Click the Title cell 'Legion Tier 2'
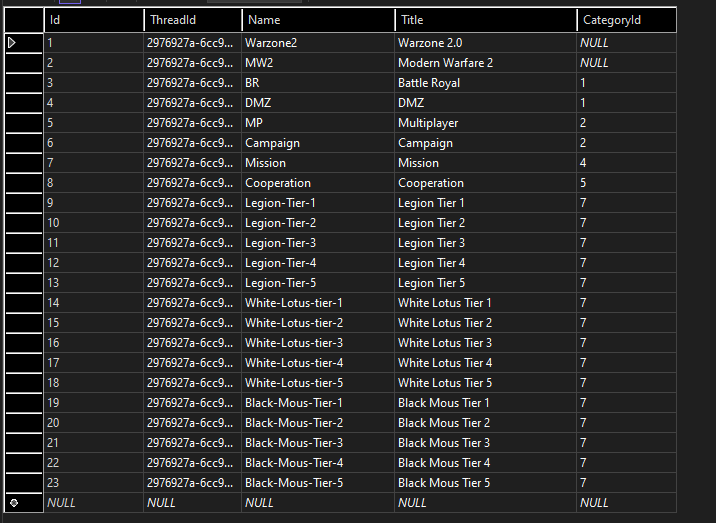 (x=485, y=223)
